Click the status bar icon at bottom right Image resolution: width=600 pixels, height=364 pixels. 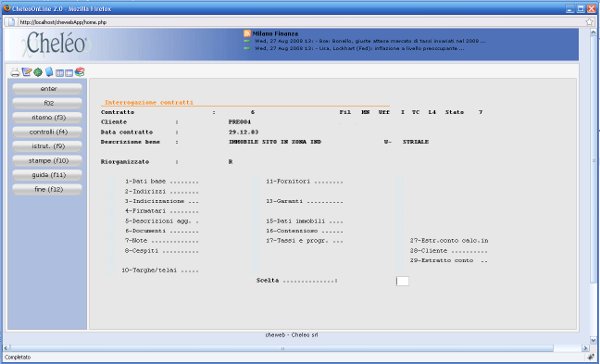click(x=591, y=357)
